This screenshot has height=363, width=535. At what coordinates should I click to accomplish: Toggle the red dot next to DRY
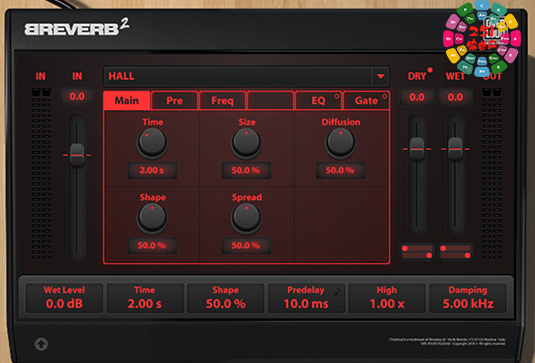pos(430,70)
